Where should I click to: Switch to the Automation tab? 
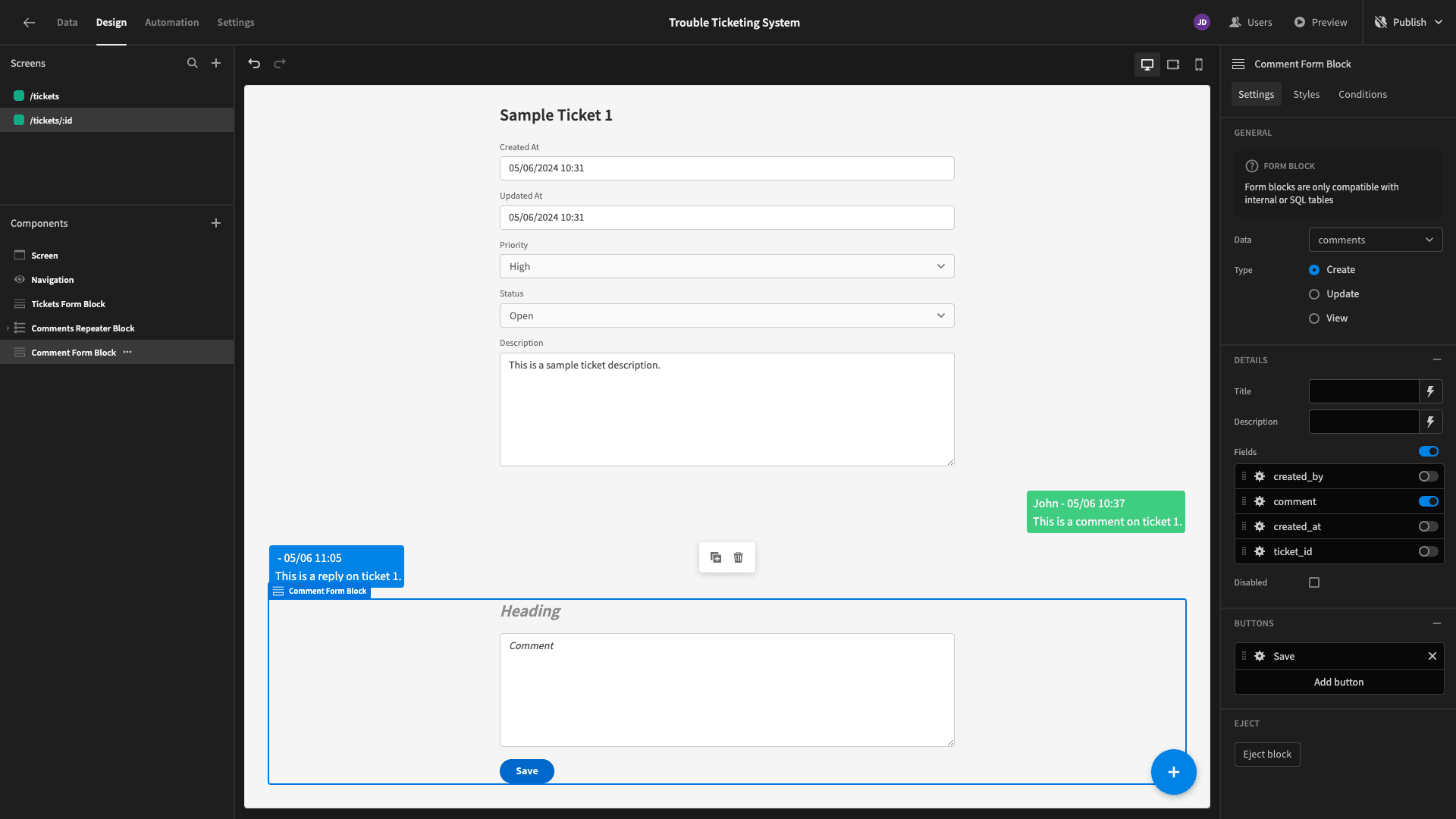[172, 23]
